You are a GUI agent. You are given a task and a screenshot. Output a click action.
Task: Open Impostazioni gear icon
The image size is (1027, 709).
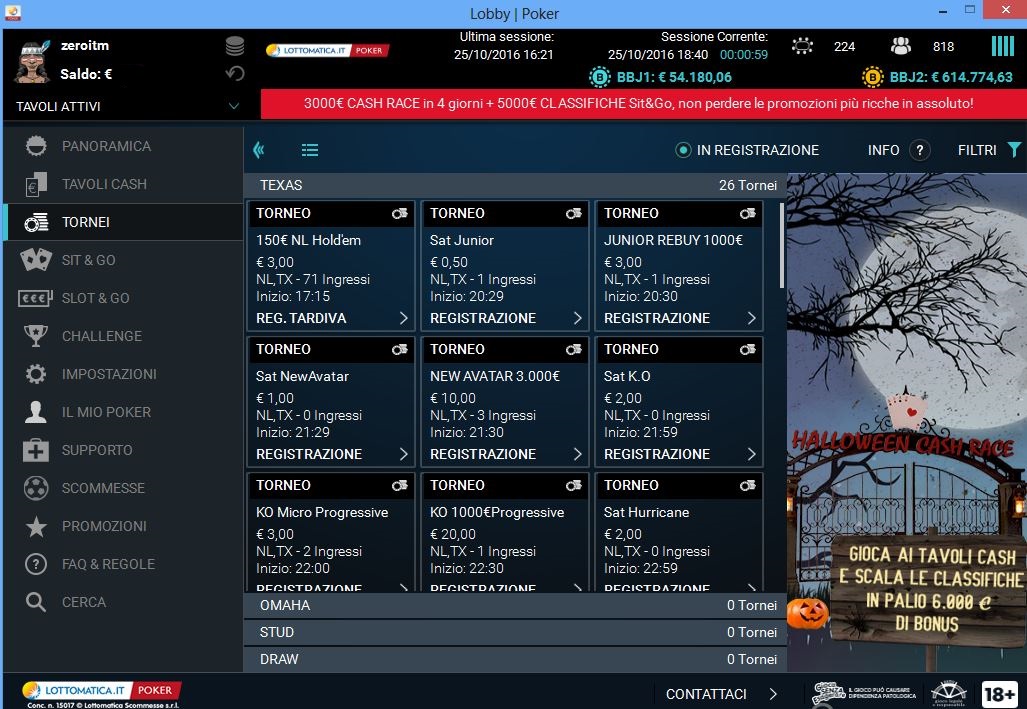tap(36, 374)
